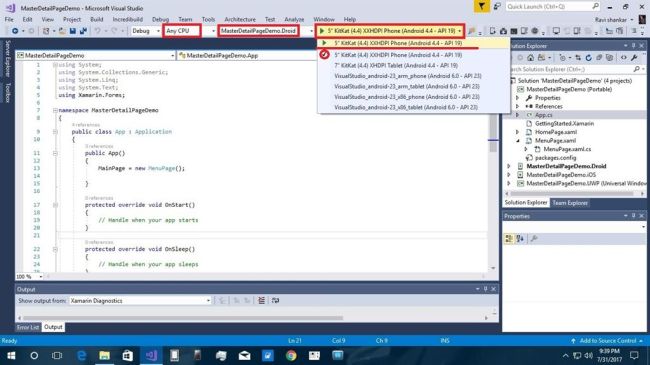Viewport: 650px width, 365px height.
Task: Open the Android device manager toolbar icon
Action: (x=492, y=31)
